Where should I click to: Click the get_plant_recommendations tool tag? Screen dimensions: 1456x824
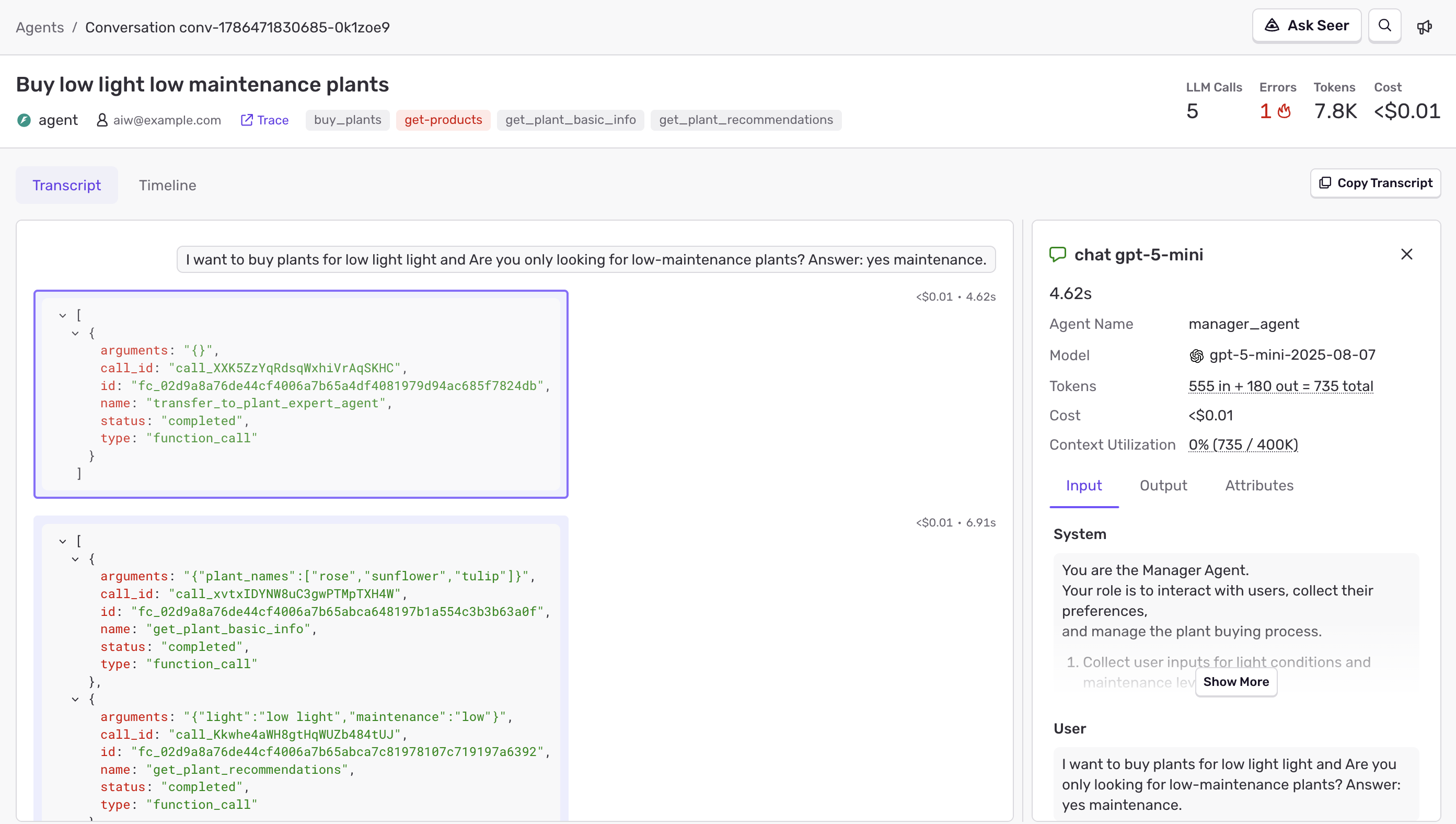(746, 120)
